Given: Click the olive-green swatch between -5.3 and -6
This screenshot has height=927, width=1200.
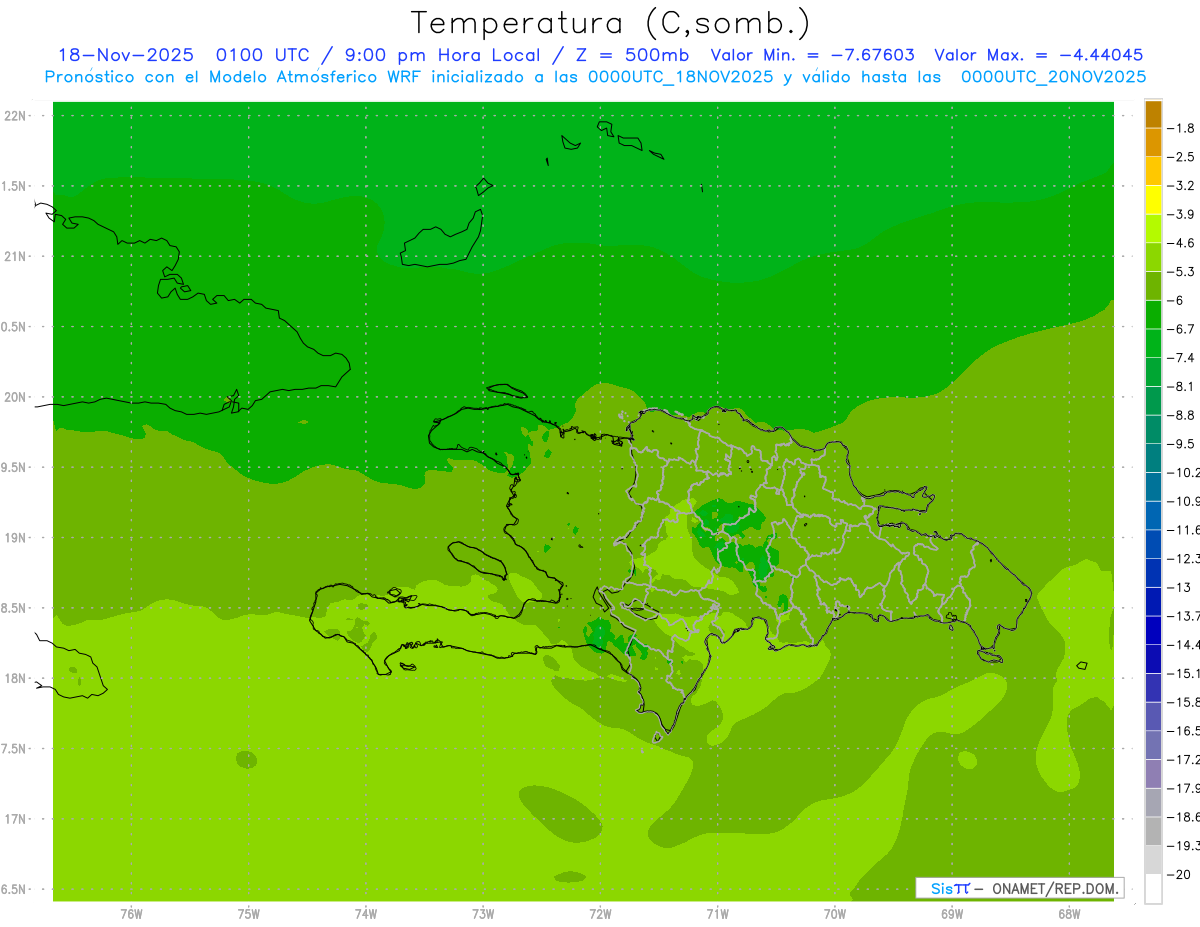Looking at the screenshot, I should pyautogui.click(x=1153, y=286).
